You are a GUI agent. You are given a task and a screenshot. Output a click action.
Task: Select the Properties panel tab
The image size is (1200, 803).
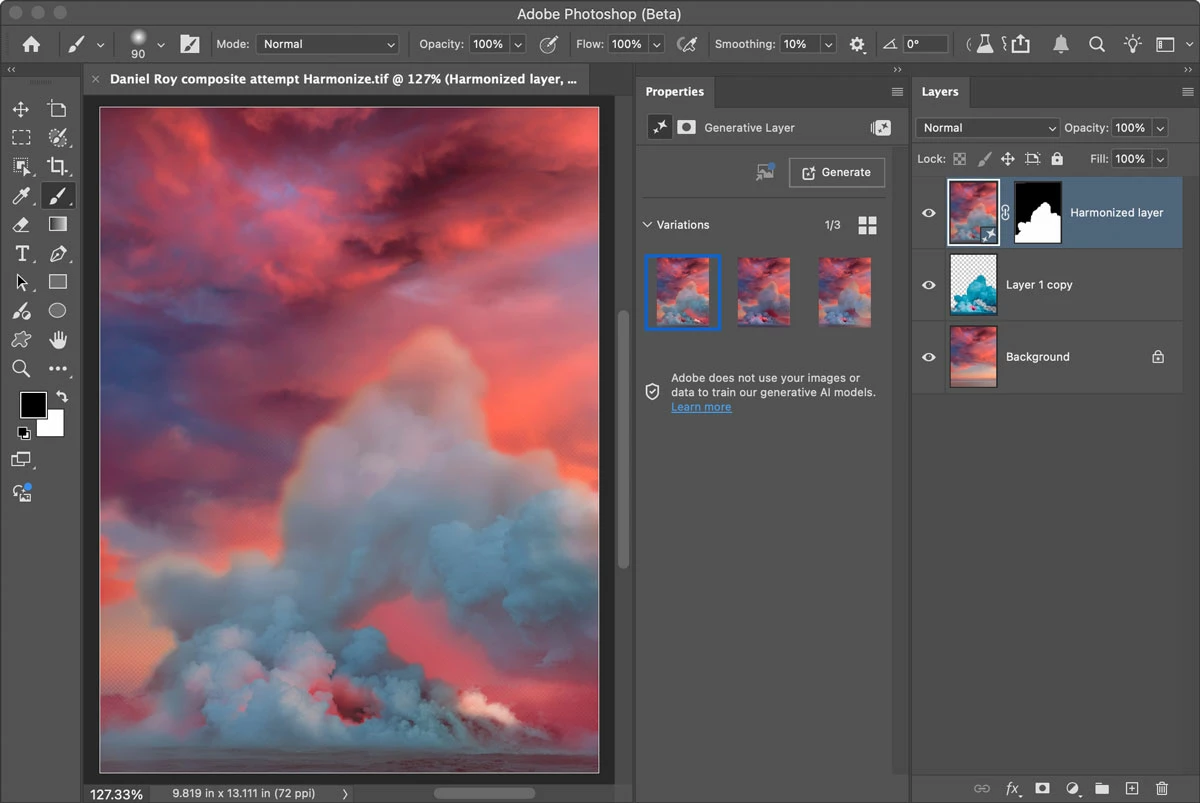[675, 92]
